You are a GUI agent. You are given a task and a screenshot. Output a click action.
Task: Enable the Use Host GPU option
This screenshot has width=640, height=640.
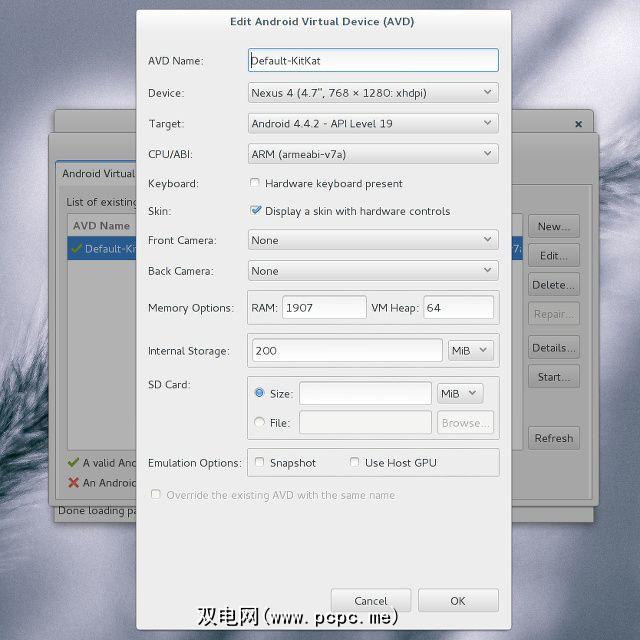pos(354,462)
